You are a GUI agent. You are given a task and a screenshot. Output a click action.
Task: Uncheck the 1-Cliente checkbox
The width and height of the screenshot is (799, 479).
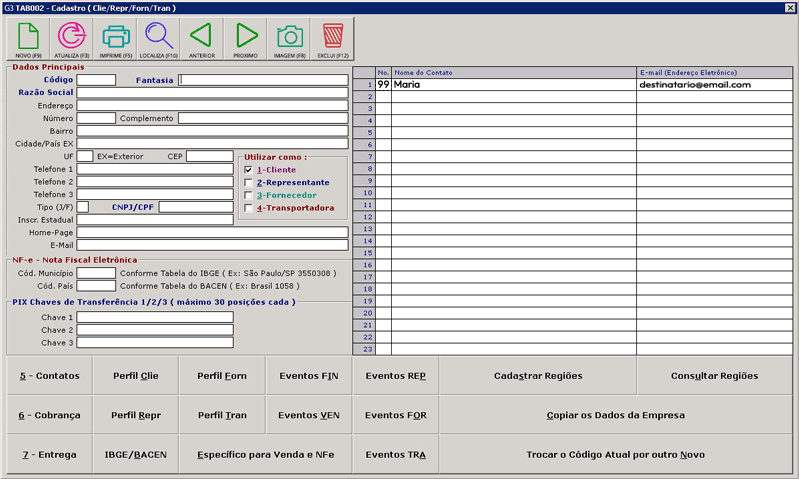pyautogui.click(x=249, y=171)
